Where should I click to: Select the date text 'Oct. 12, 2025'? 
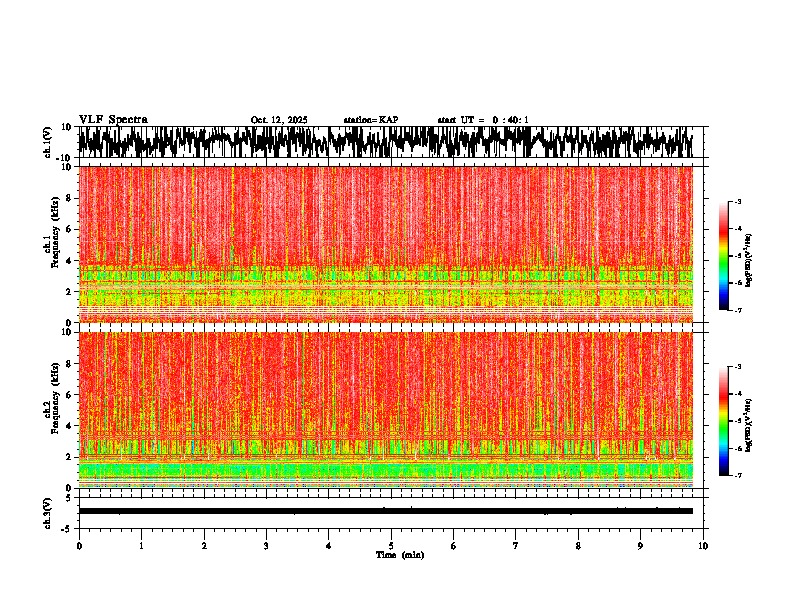[279, 120]
